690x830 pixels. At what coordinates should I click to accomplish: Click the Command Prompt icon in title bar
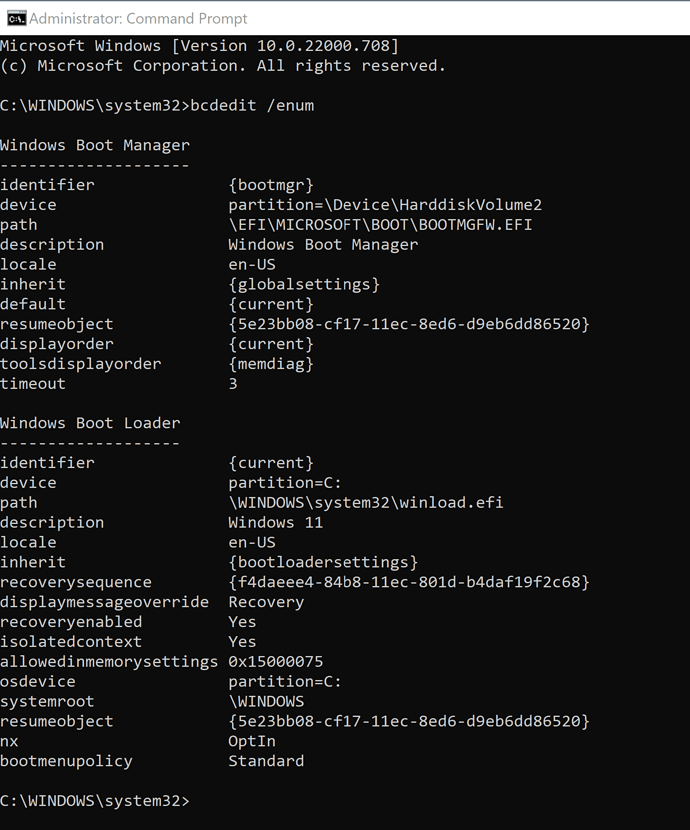pyautogui.click(x=16, y=19)
